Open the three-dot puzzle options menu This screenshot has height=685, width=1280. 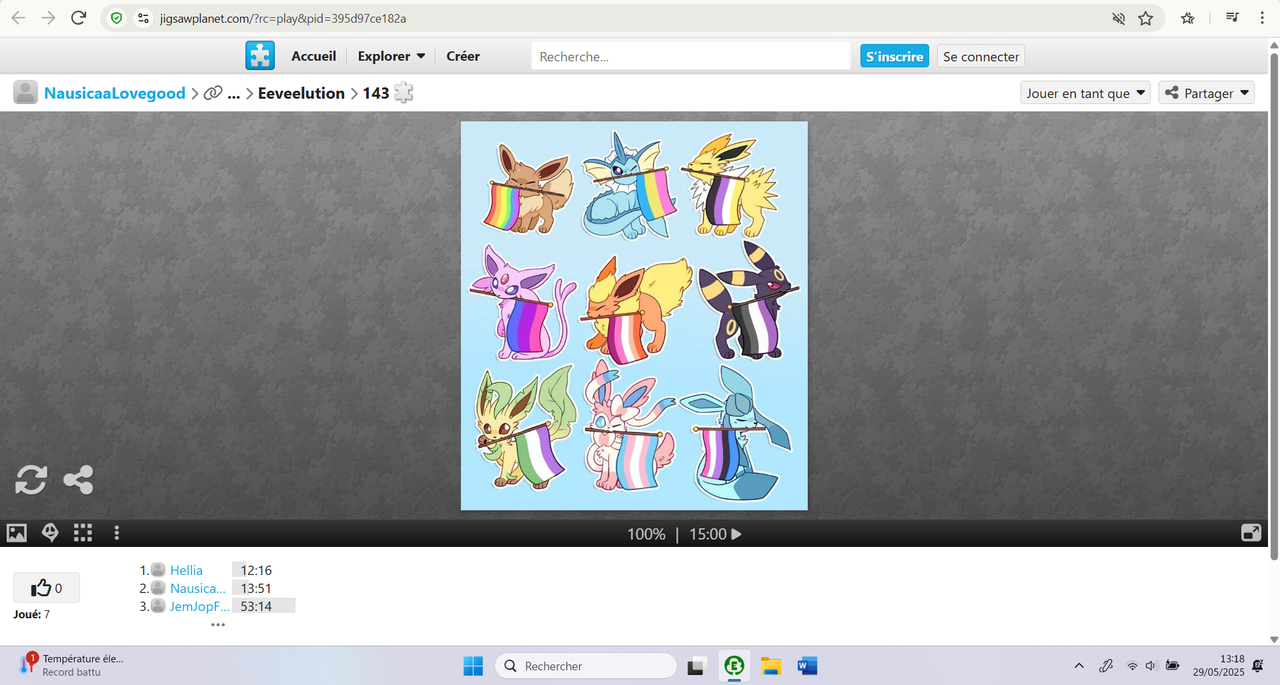click(x=117, y=533)
